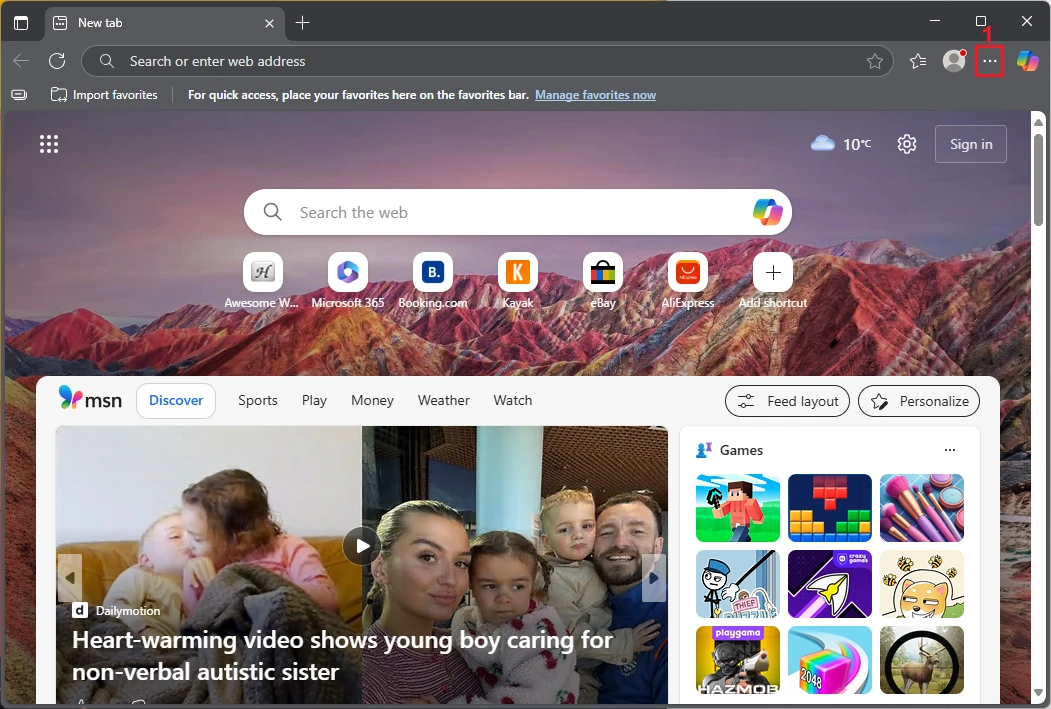Image resolution: width=1051 pixels, height=709 pixels.
Task: Open Manage favorites now link
Action: click(595, 95)
